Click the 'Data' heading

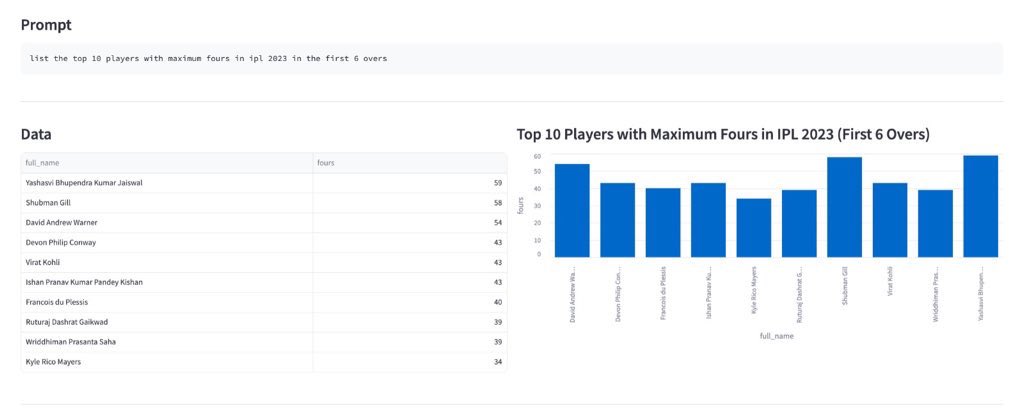(36, 135)
